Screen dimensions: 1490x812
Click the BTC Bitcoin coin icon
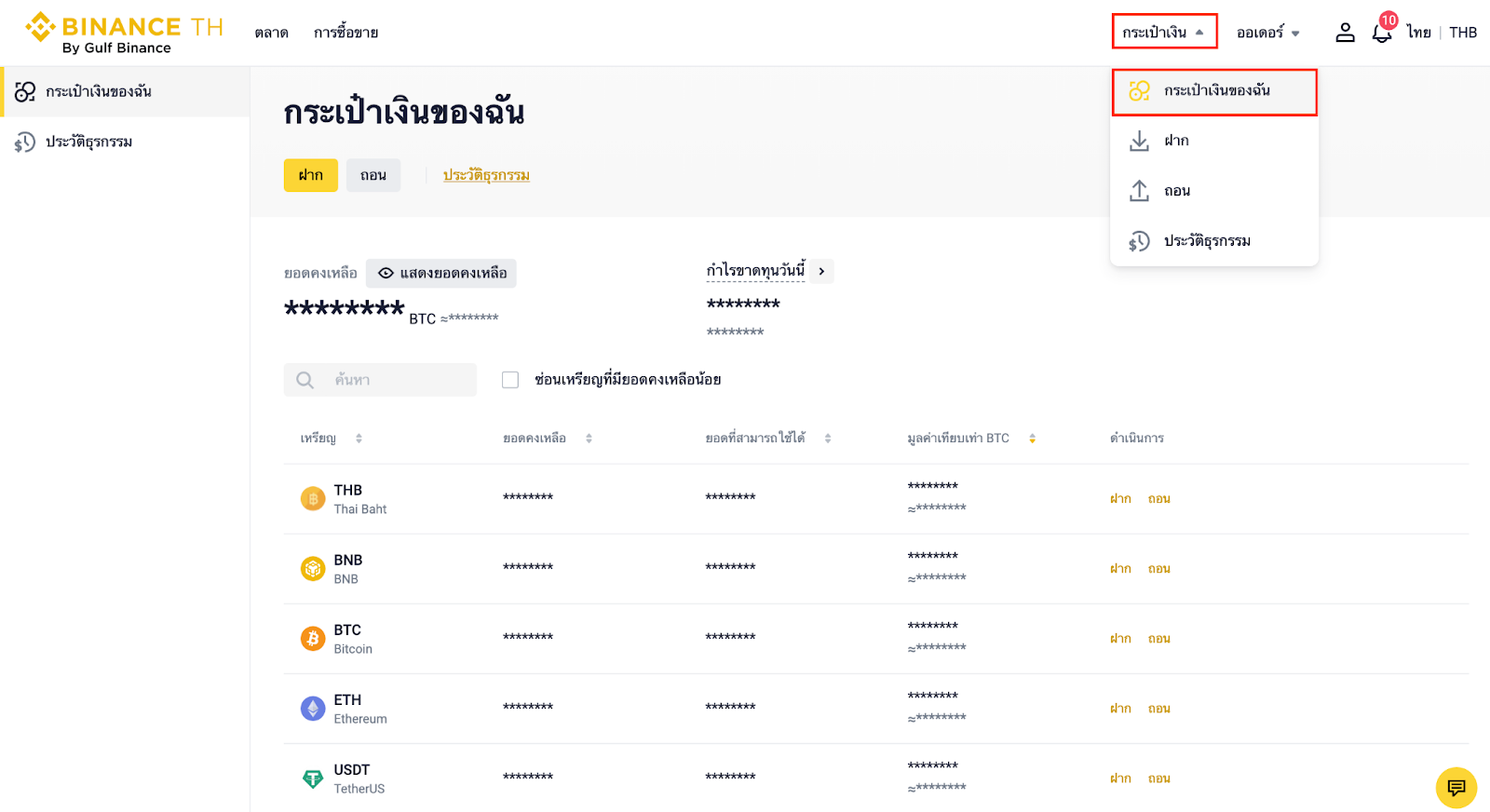(313, 639)
